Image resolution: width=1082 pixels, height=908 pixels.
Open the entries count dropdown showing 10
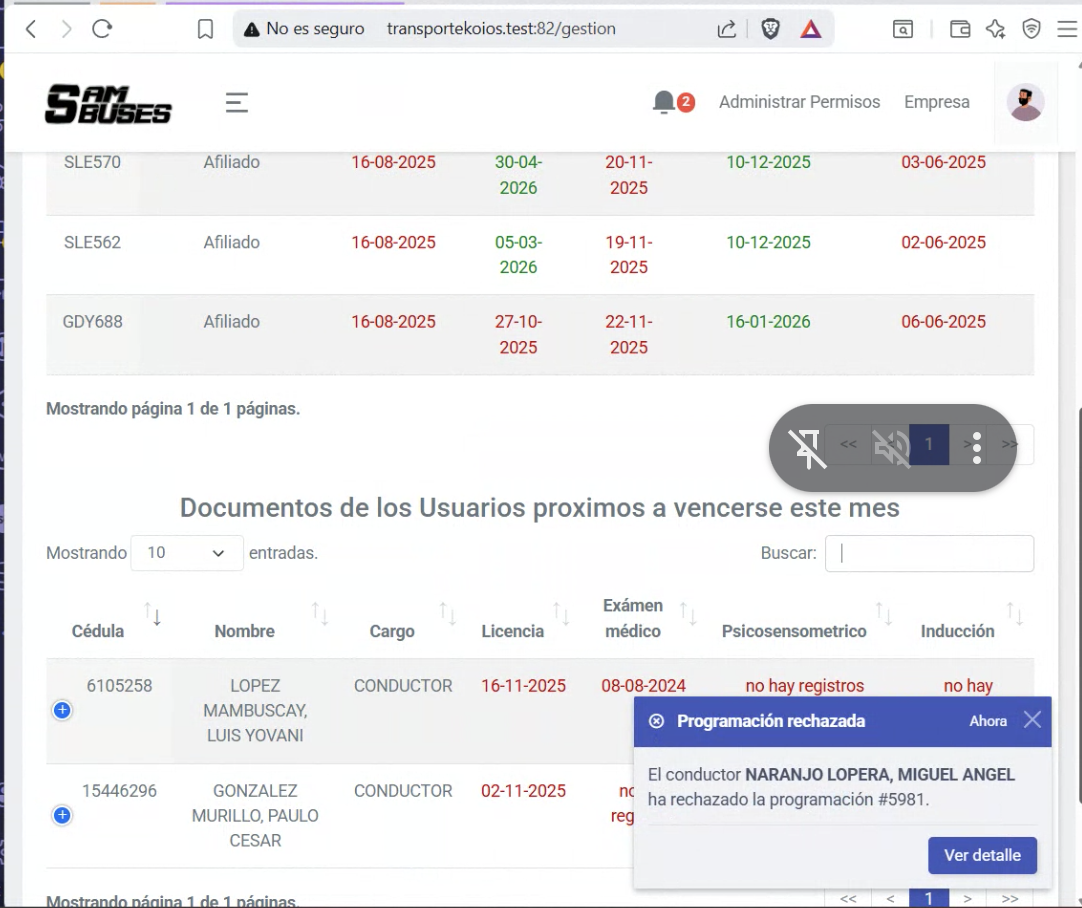click(x=187, y=553)
